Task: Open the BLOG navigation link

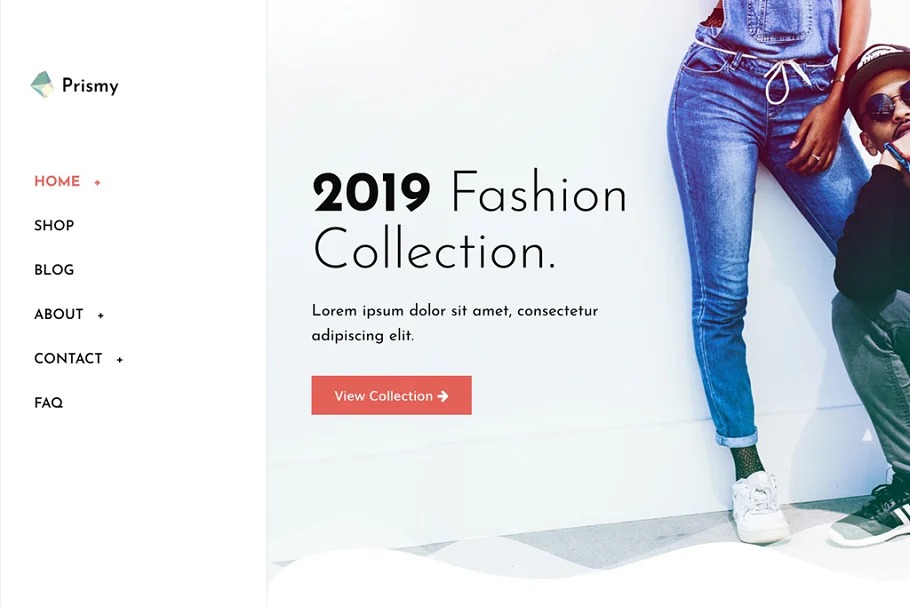Action: click(x=54, y=270)
